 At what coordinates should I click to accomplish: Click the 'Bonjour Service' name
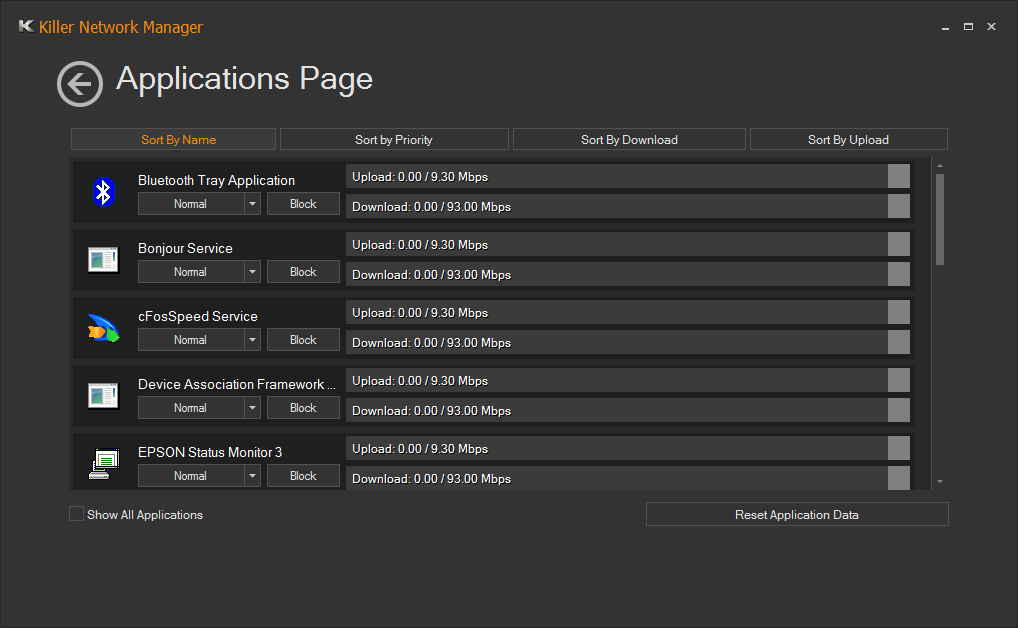(185, 248)
